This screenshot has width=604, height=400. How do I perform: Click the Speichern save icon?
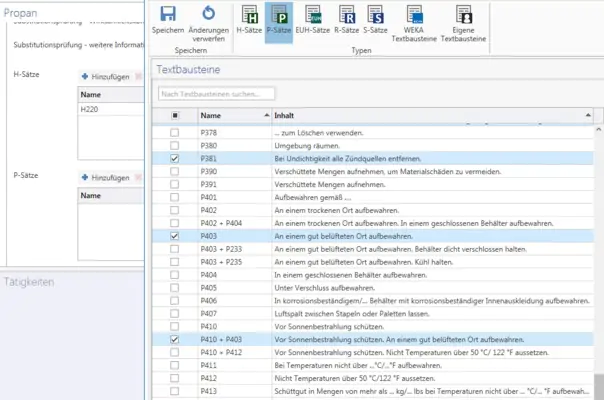pyautogui.click(x=168, y=14)
